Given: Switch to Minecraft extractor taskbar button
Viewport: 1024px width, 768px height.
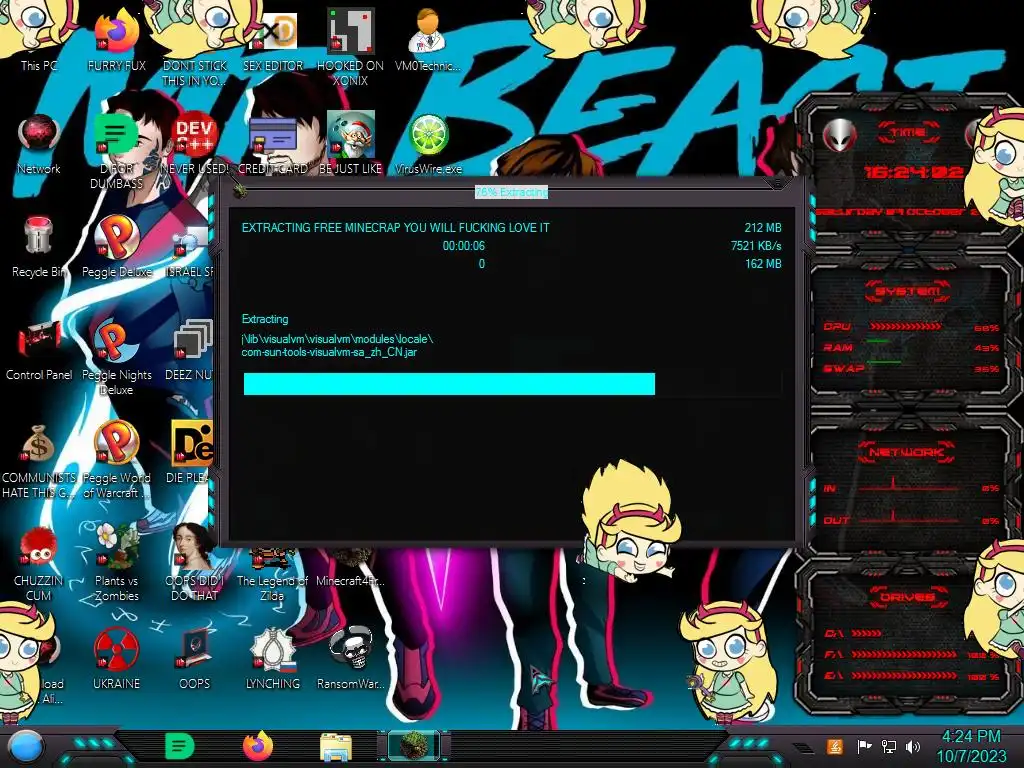Looking at the screenshot, I should pyautogui.click(x=414, y=746).
